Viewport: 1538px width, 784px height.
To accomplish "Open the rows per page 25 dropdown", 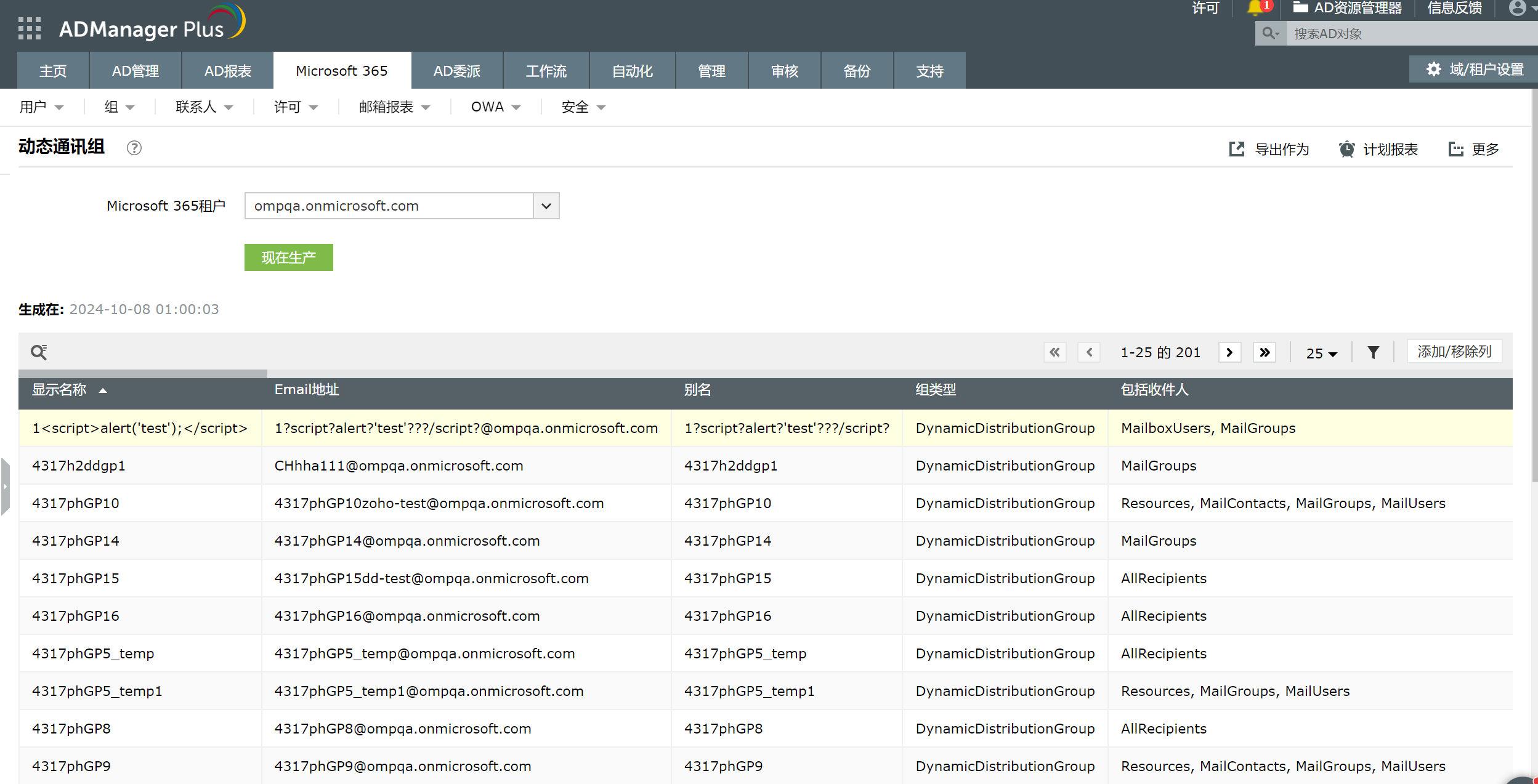I will (1321, 353).
